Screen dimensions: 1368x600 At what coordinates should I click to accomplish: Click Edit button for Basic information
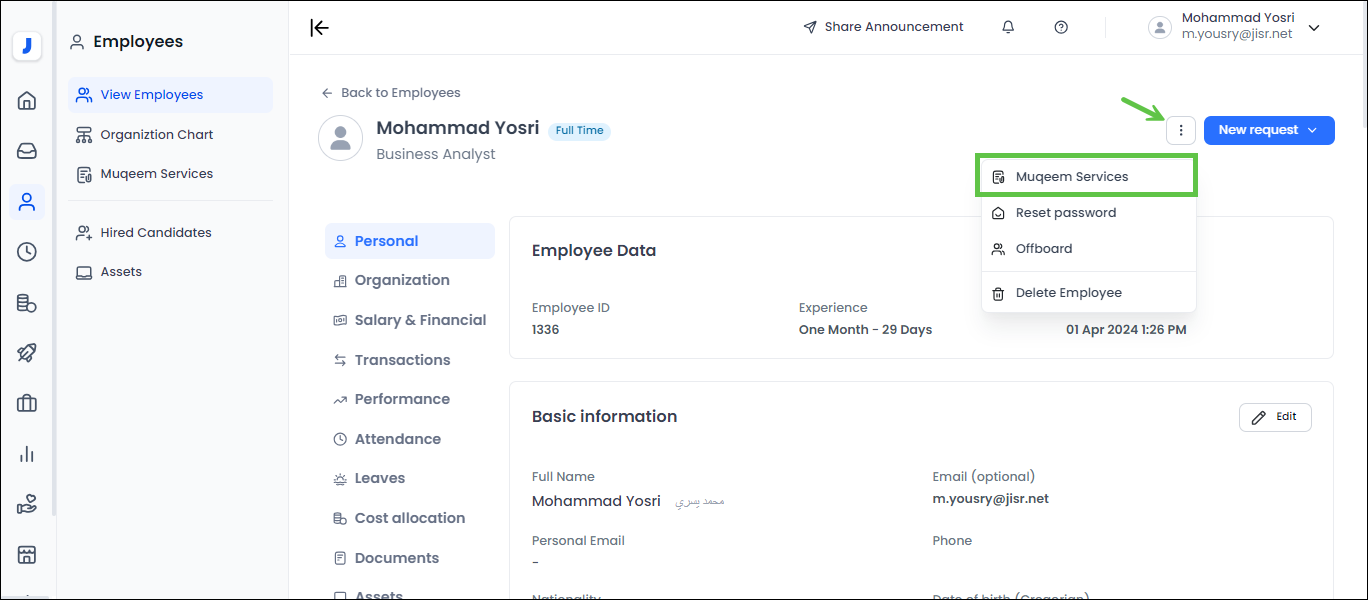point(1275,417)
